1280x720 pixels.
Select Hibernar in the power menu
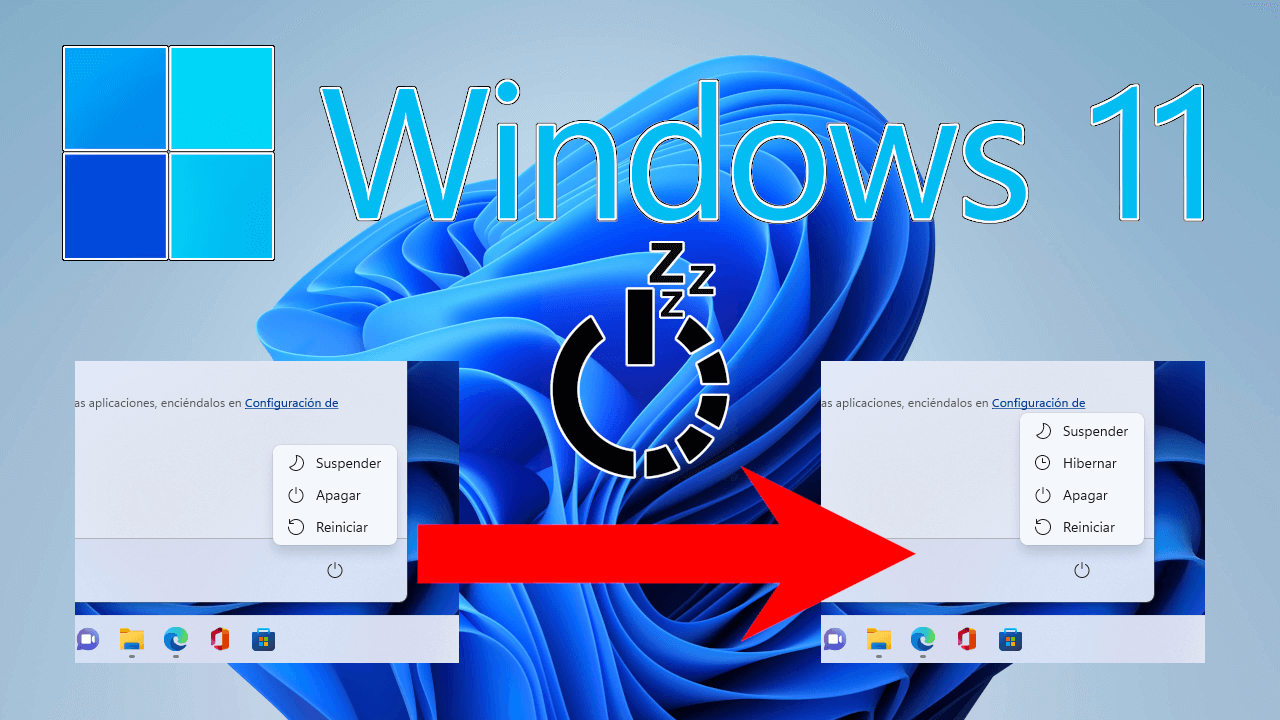coord(1081,463)
